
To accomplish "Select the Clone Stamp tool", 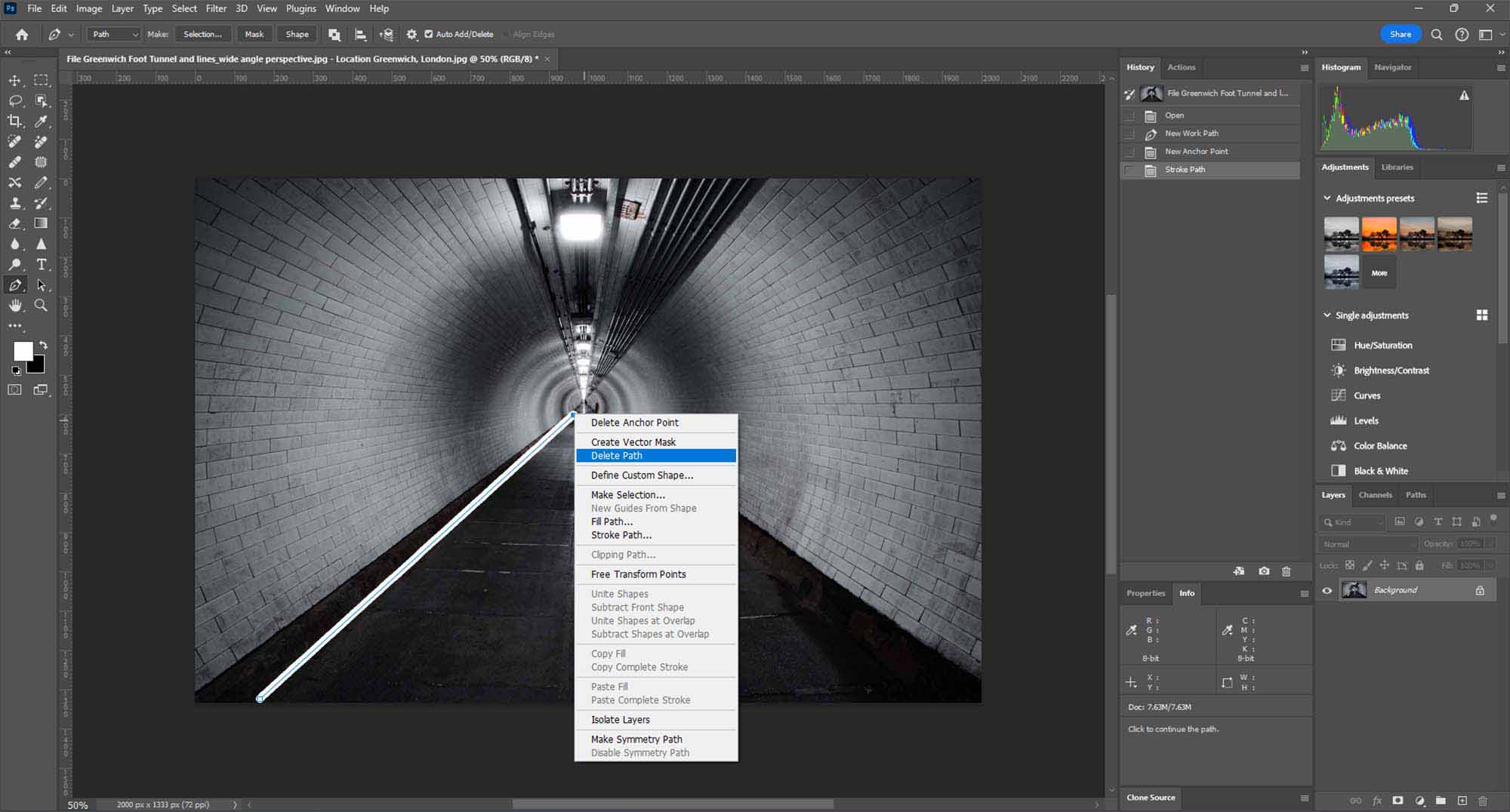I will [x=14, y=203].
